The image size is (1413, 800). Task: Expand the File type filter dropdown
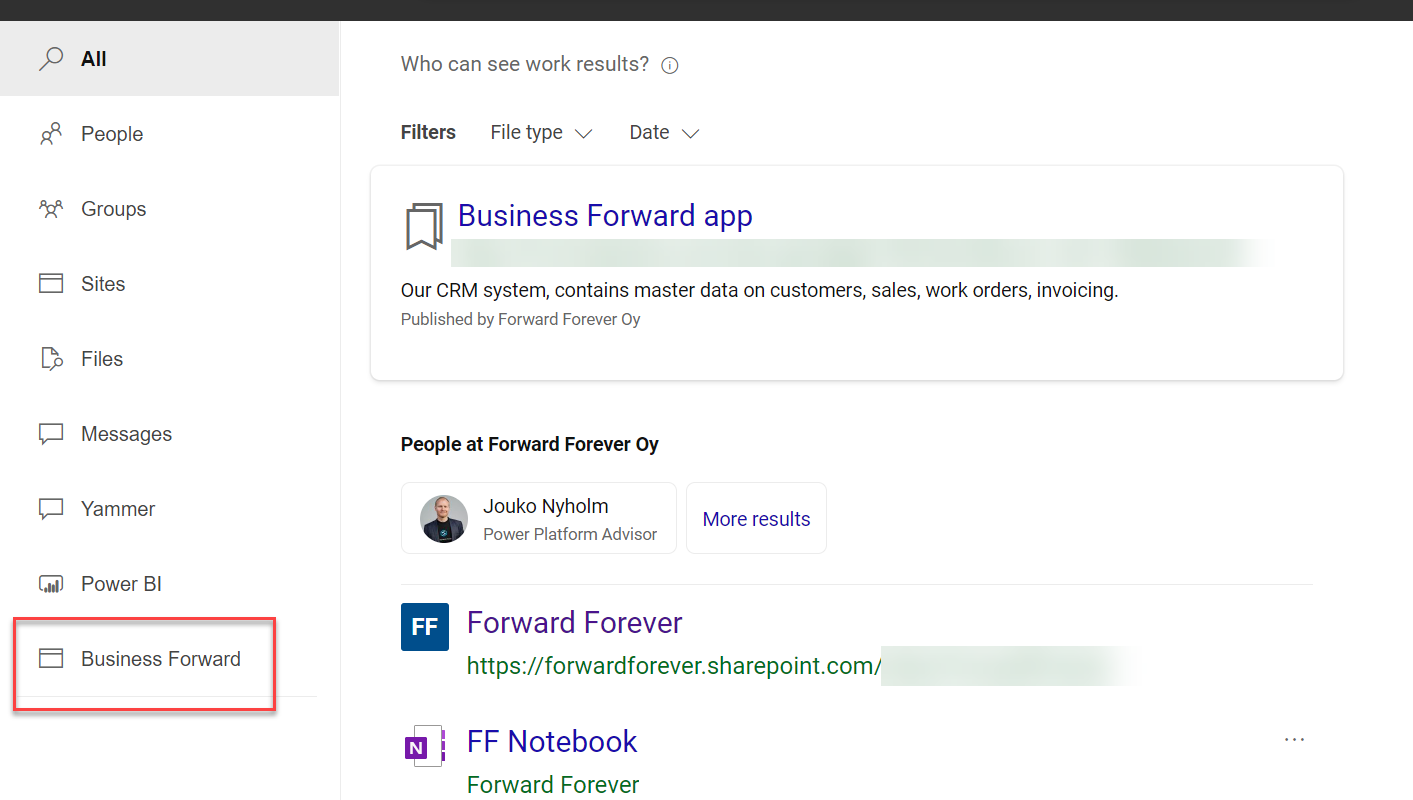click(541, 133)
